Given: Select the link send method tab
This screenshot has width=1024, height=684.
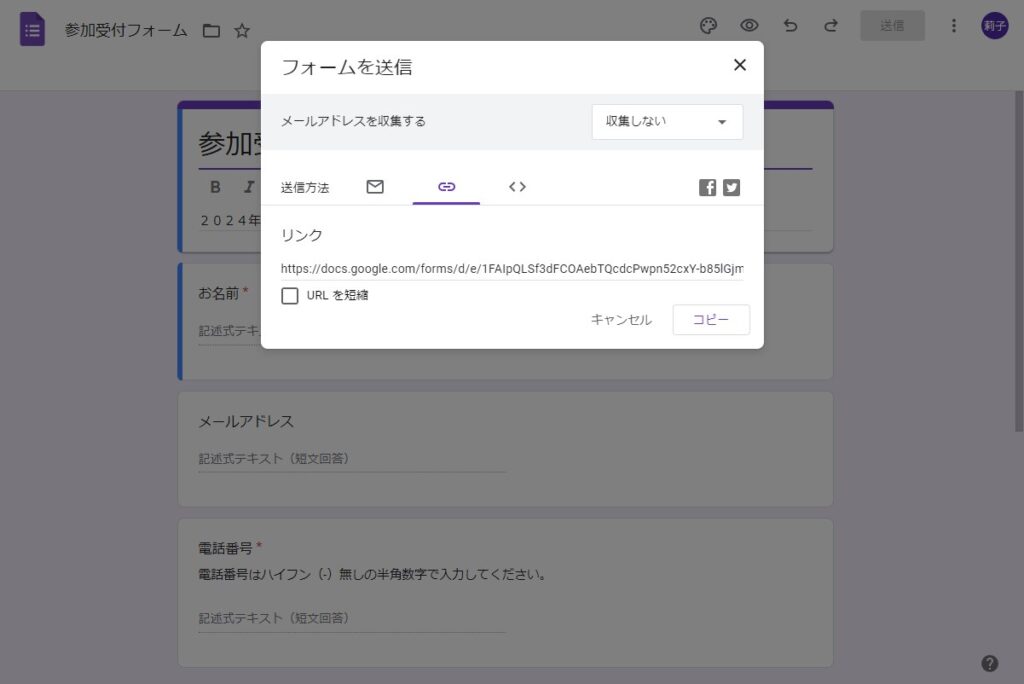Looking at the screenshot, I should (446, 187).
